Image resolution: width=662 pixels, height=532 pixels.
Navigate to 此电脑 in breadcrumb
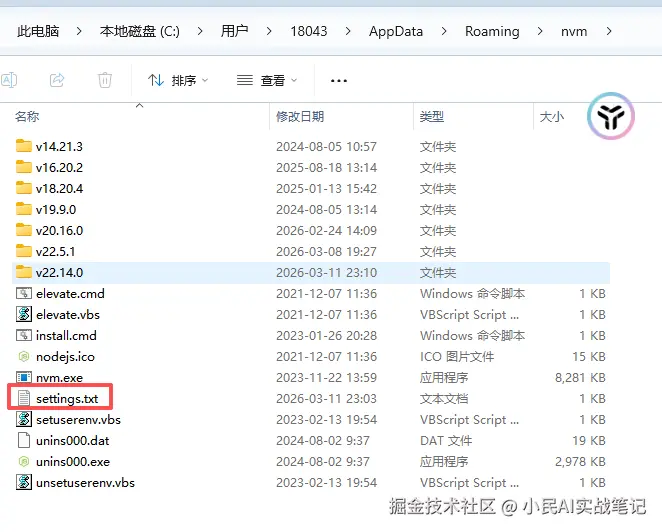38,31
